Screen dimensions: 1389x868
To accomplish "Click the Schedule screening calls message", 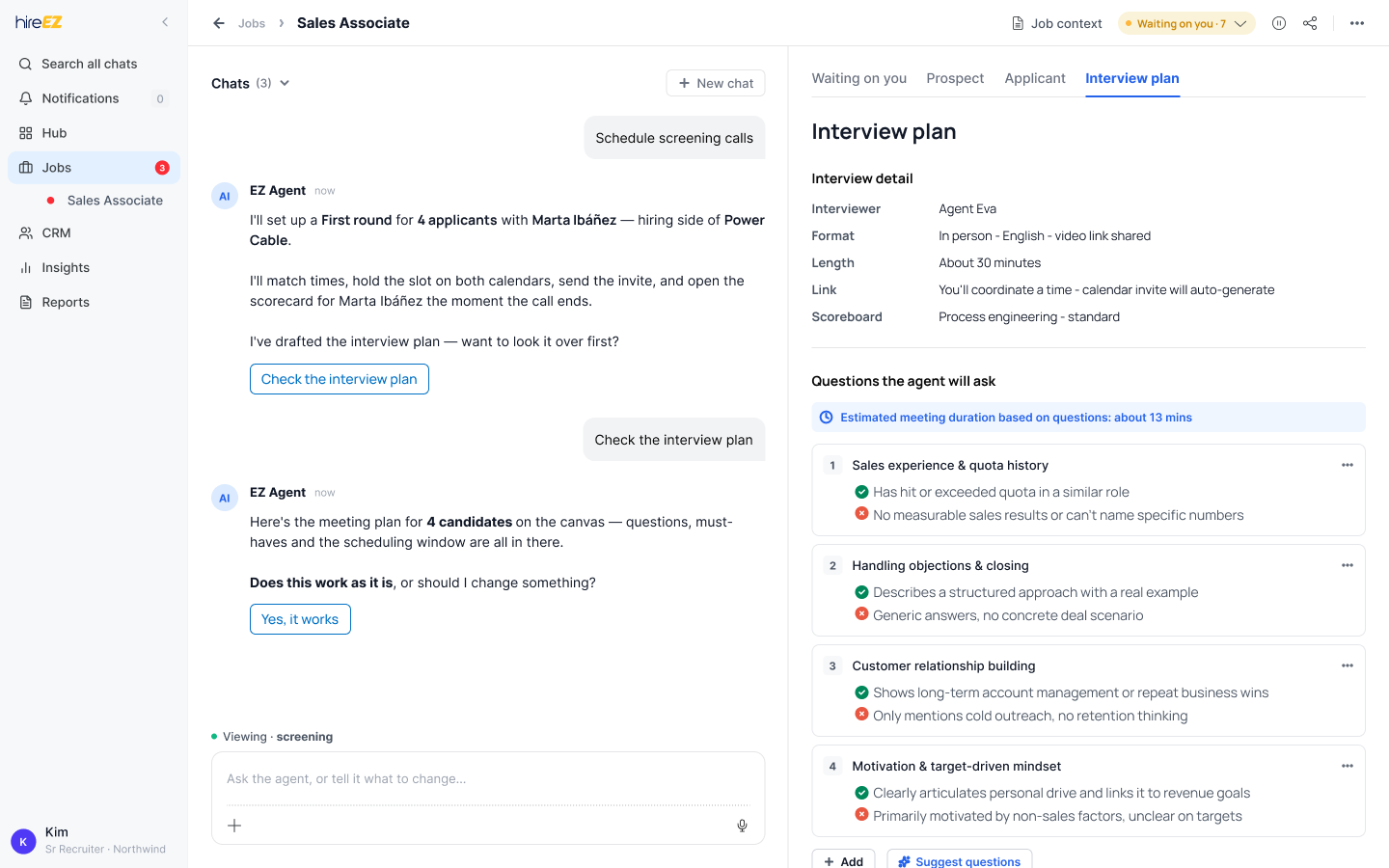I will (x=674, y=138).
